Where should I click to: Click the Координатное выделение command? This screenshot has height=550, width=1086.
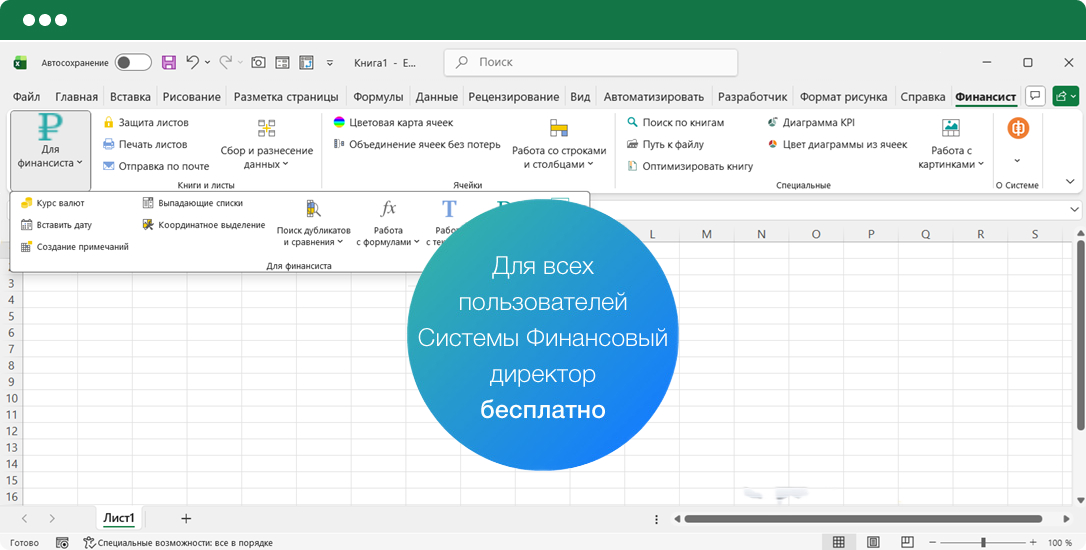pos(204,224)
